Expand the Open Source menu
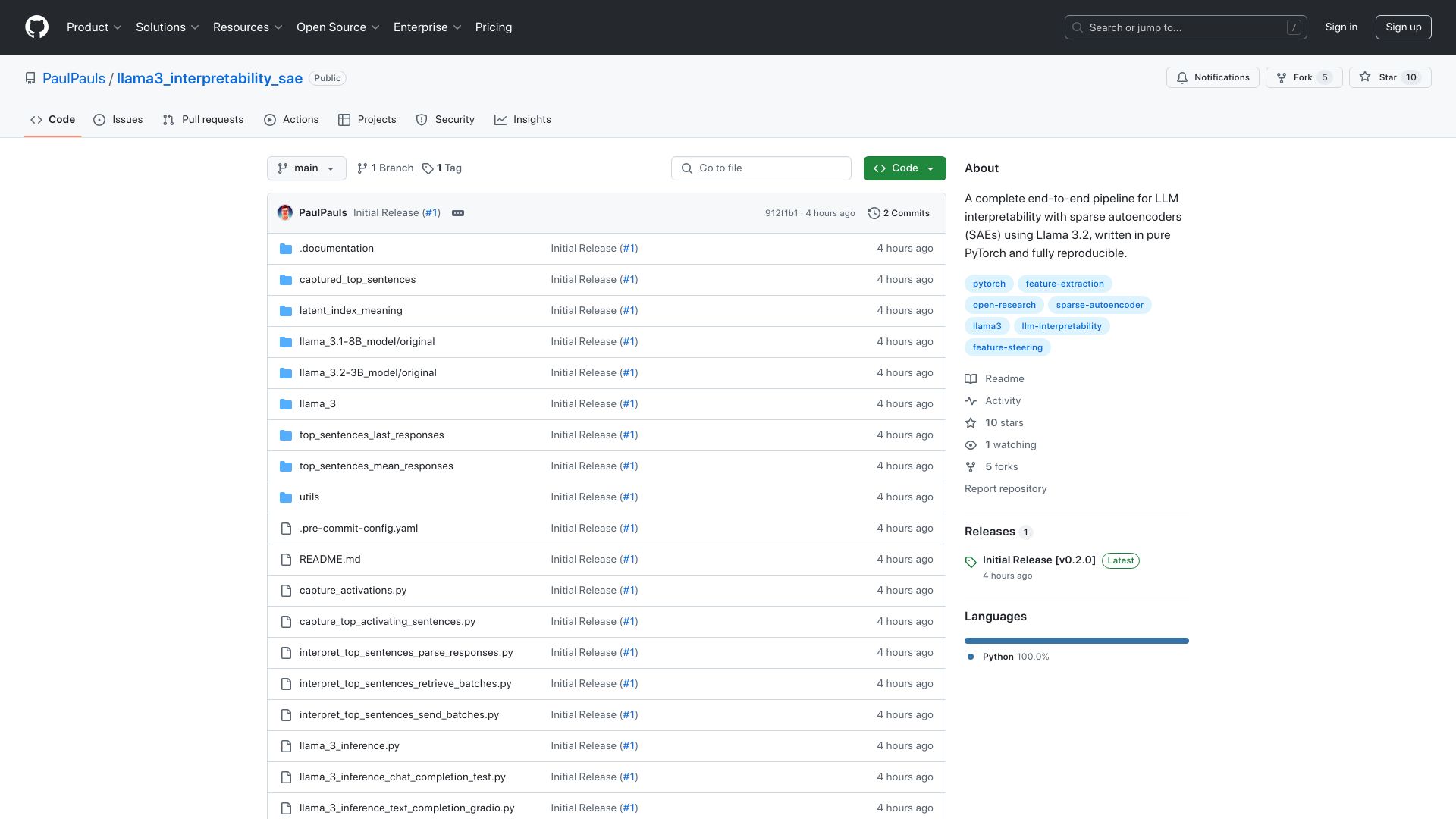The width and height of the screenshot is (1456, 819). click(x=338, y=27)
